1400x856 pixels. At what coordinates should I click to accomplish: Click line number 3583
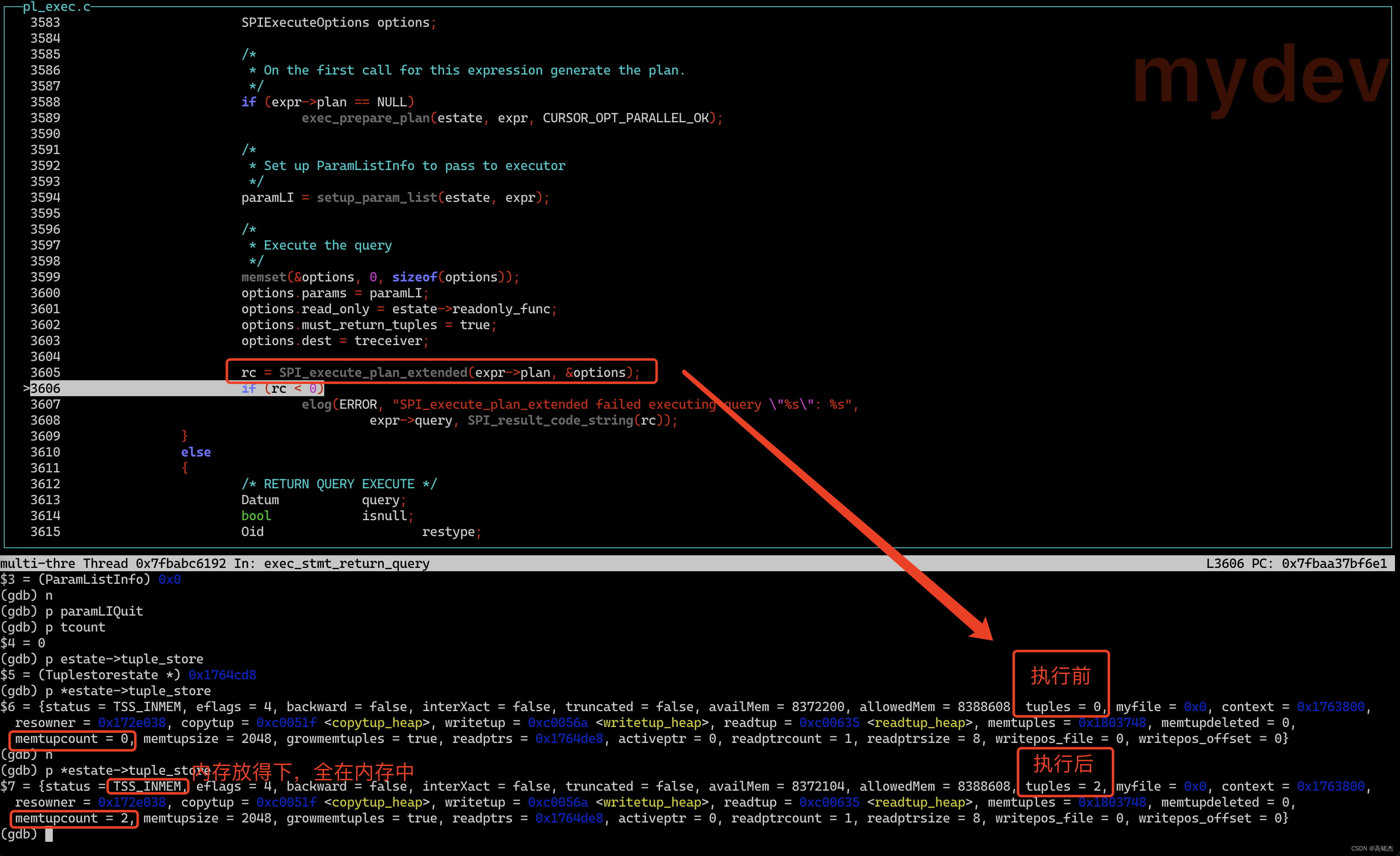click(46, 22)
